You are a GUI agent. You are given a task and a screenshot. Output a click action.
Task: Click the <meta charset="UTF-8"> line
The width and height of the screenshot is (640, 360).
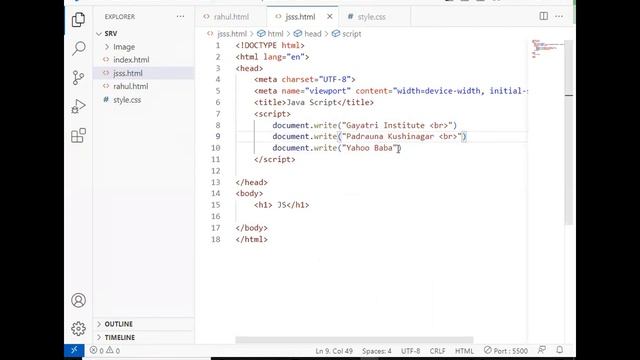click(304, 80)
